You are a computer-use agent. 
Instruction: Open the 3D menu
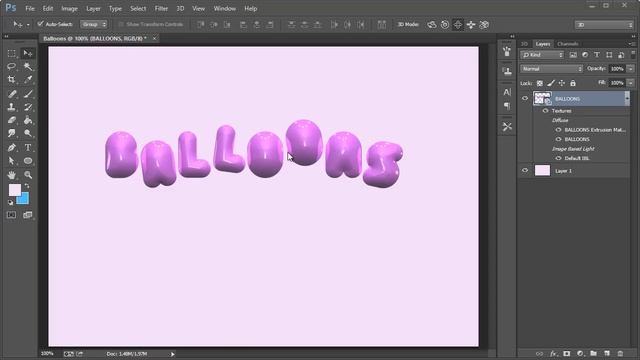[x=180, y=9]
